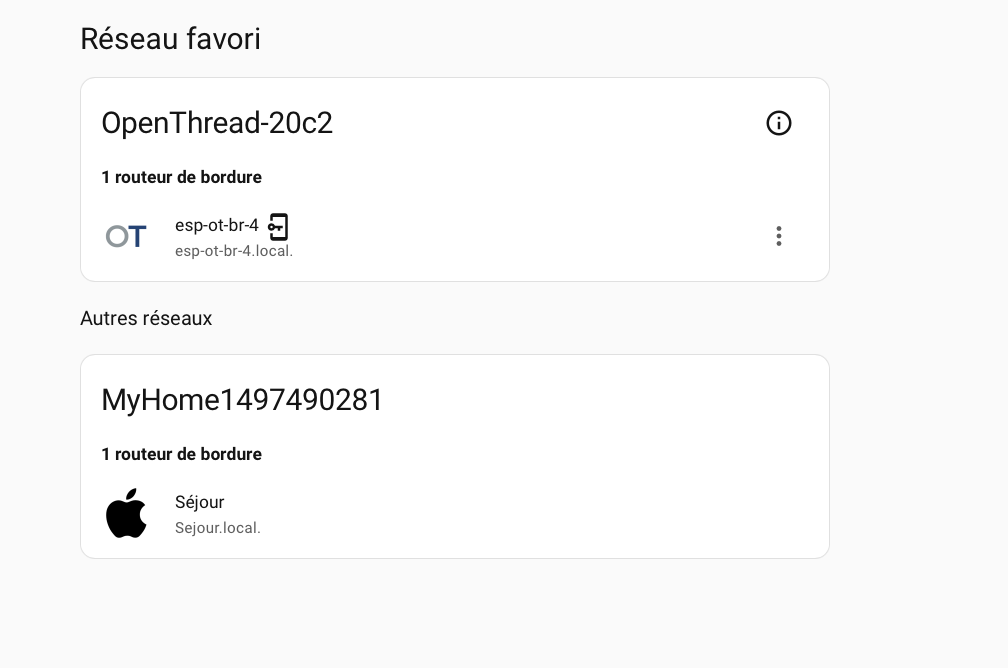Click "1 routeur de bordure" under MyHome1497490281
Screen dimensions: 1008x668
[x=181, y=454]
